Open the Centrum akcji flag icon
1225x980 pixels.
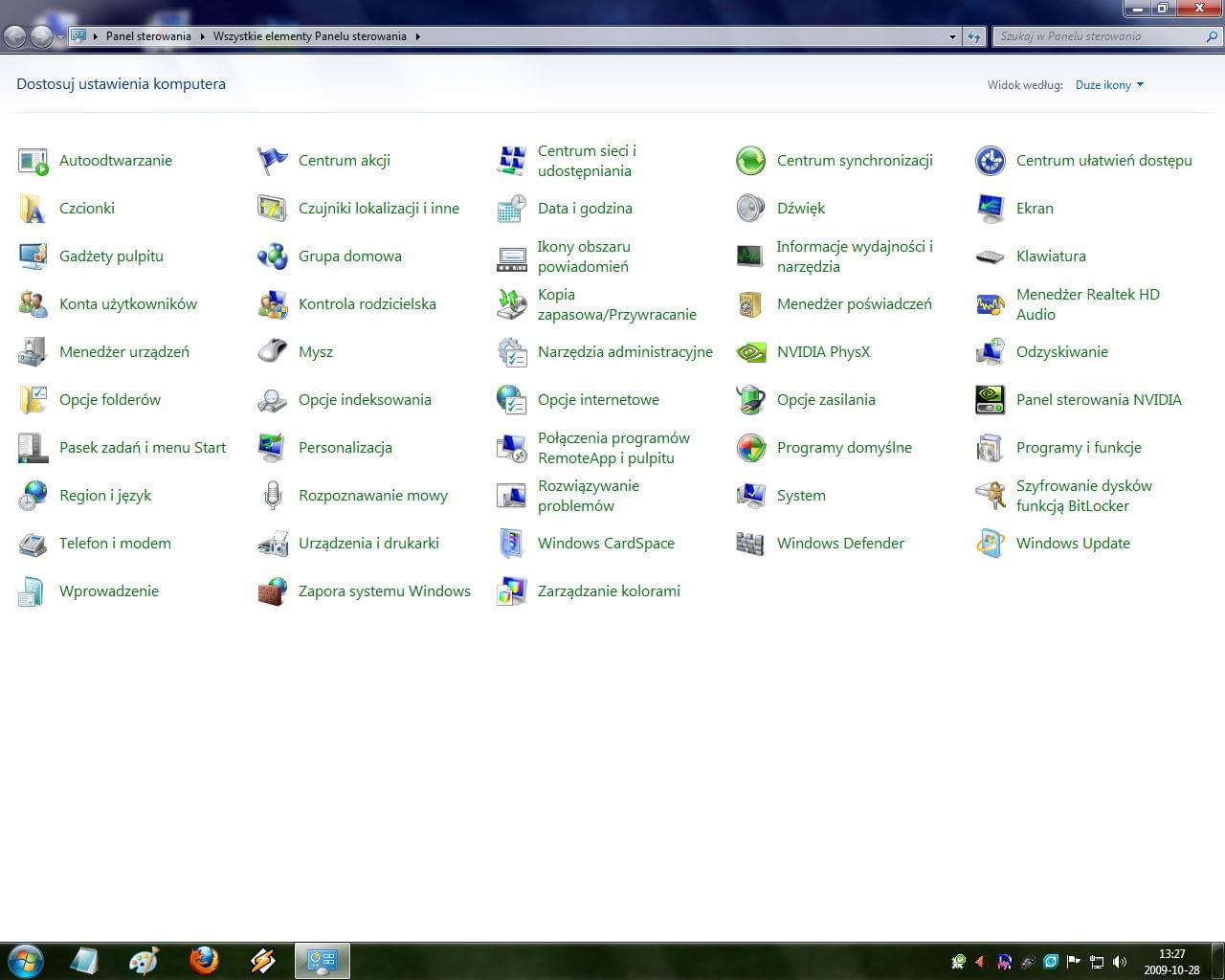click(273, 161)
